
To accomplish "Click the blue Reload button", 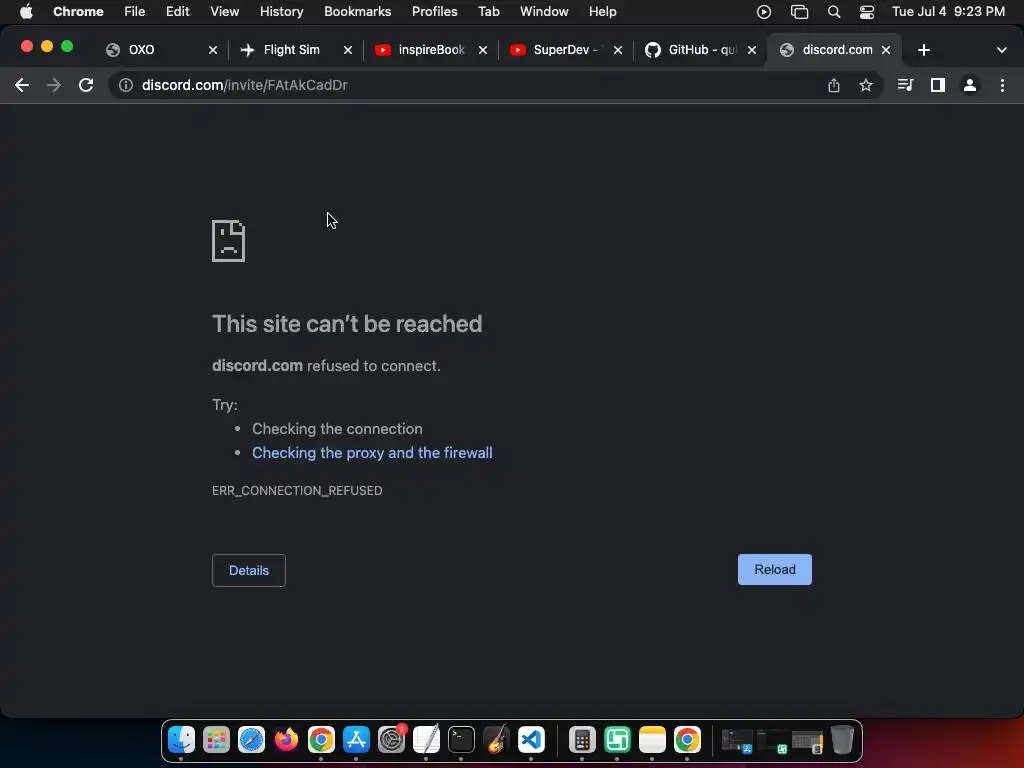I will pos(775,569).
